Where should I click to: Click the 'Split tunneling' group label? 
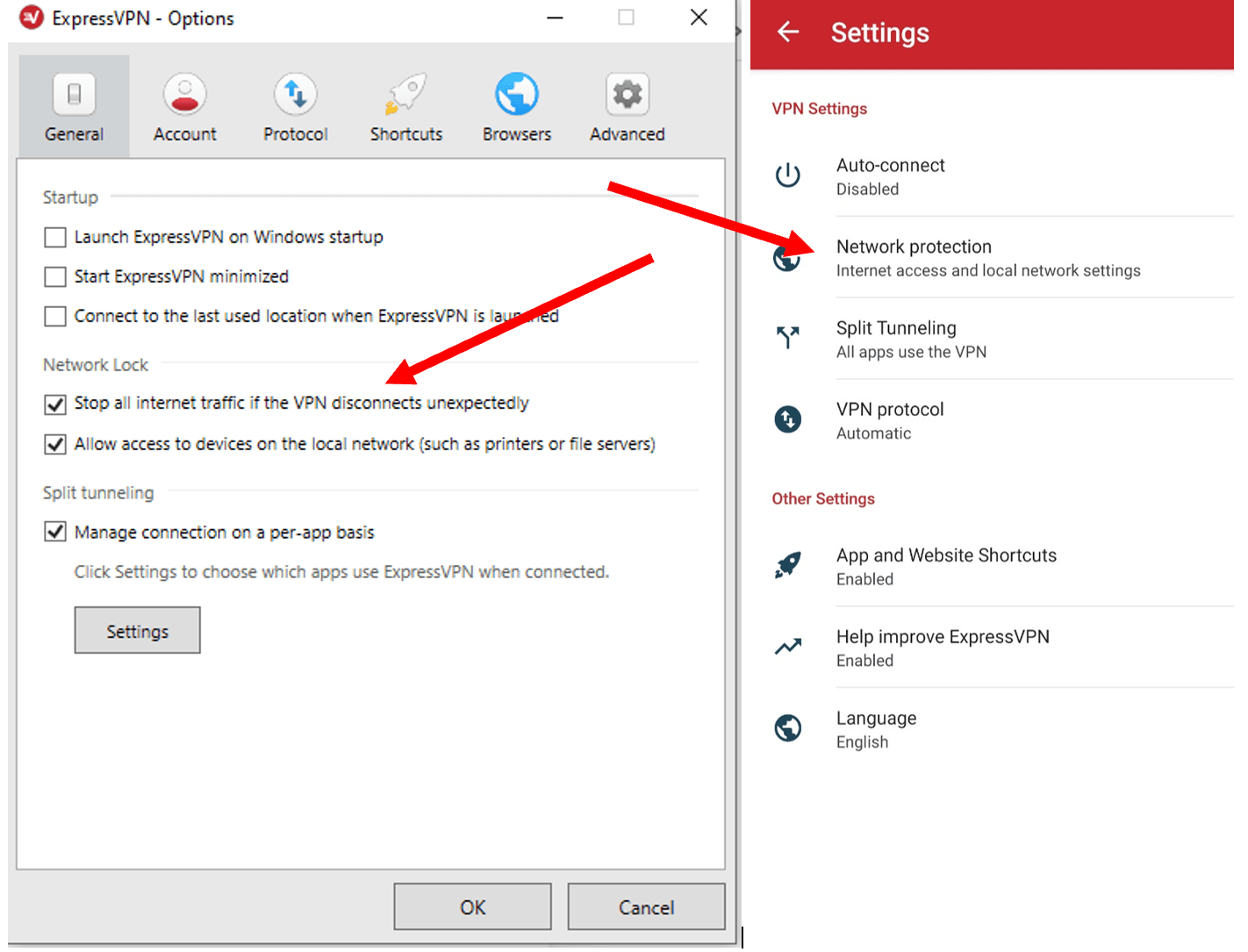pyautogui.click(x=98, y=493)
